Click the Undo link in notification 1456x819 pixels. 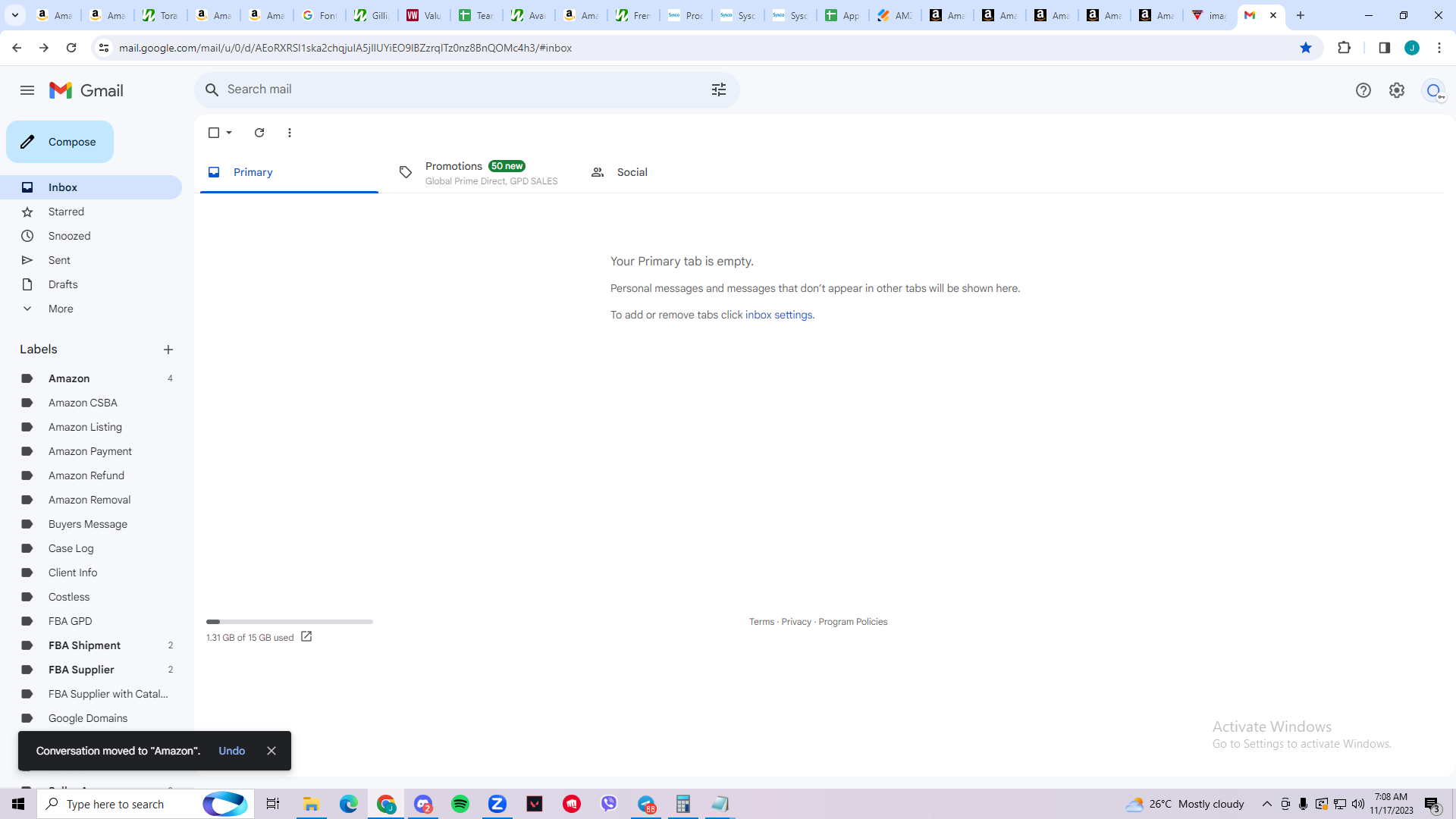232,751
